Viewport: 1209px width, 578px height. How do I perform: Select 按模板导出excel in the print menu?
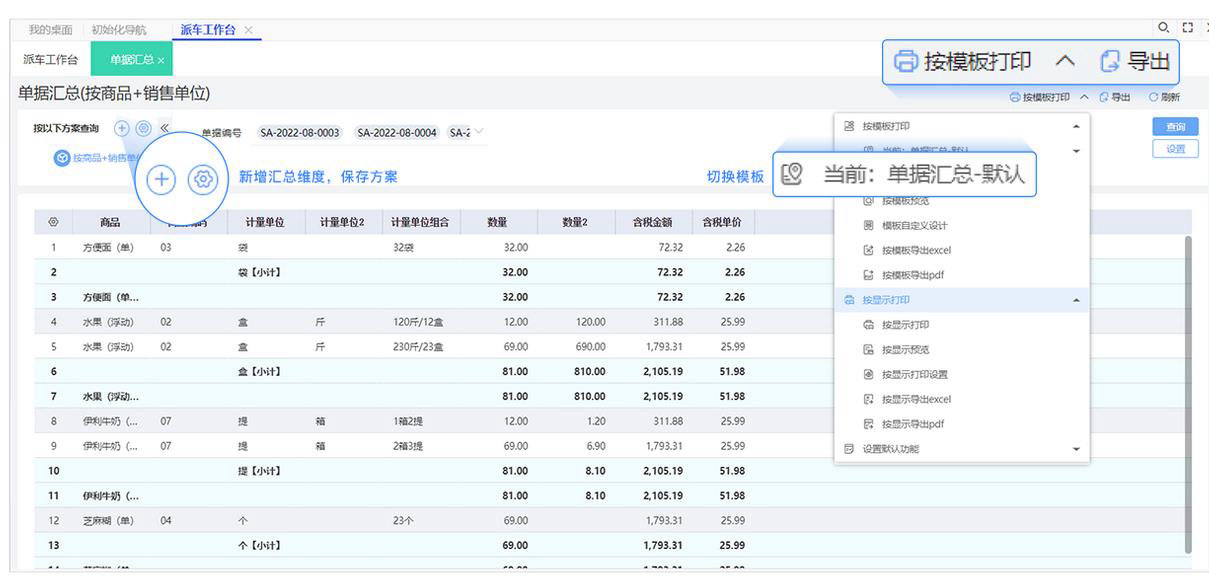[915, 249]
